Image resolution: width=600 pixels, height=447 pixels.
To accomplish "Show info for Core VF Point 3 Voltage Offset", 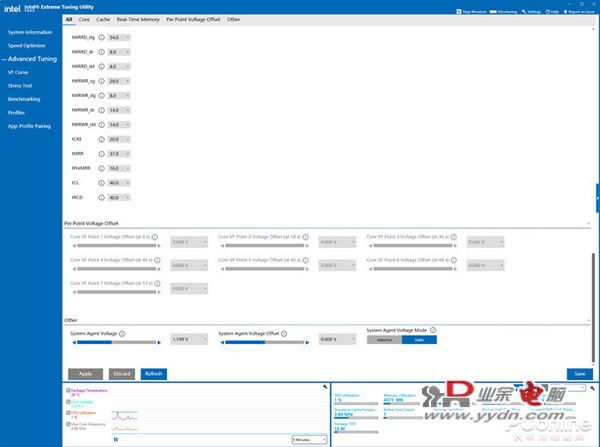I will point(453,237).
